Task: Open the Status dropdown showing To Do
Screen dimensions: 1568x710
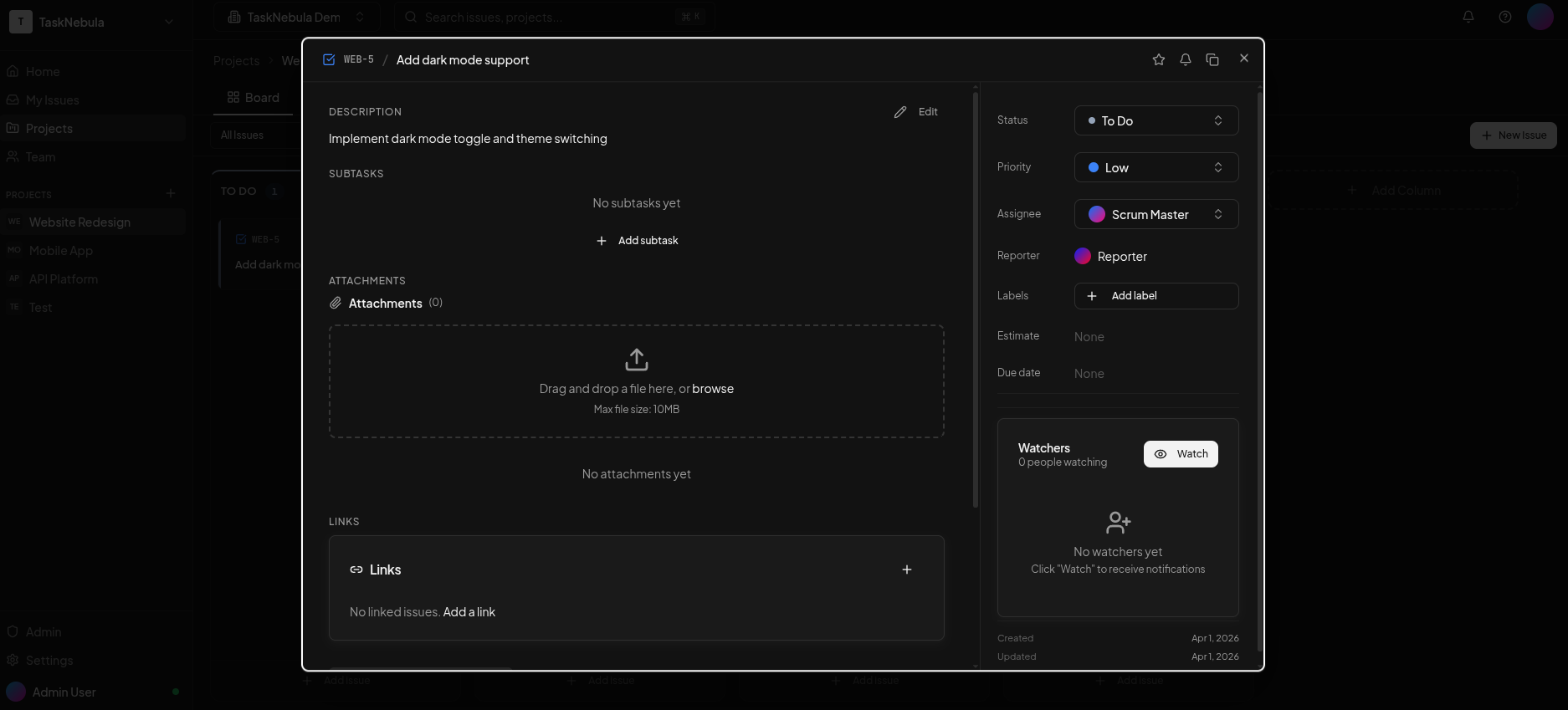Action: [1156, 120]
